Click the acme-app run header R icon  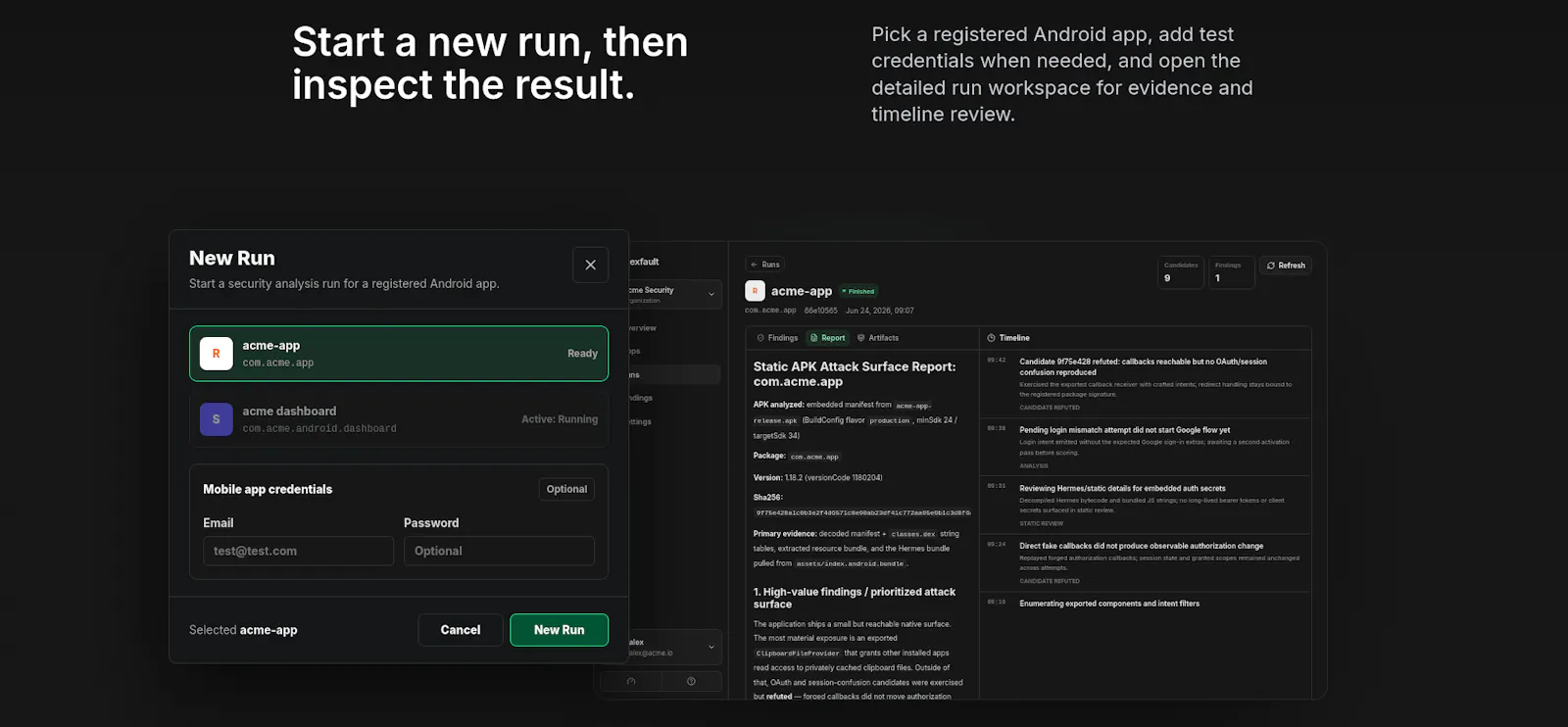click(755, 291)
